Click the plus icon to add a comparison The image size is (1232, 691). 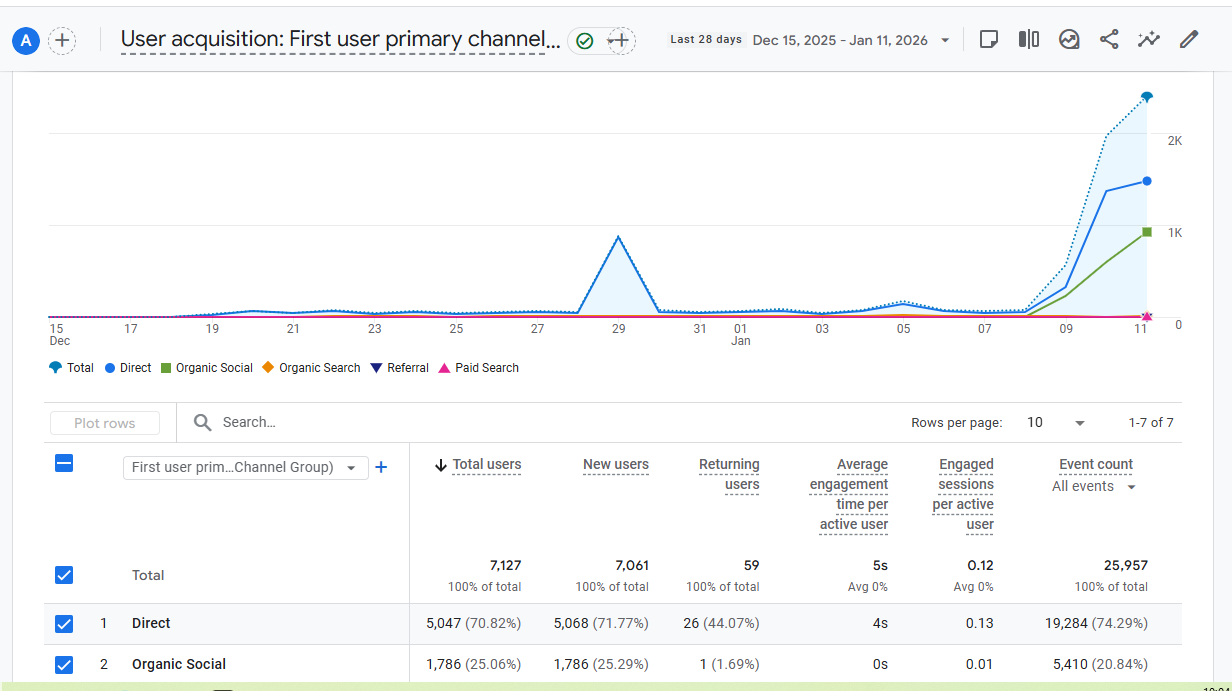tap(619, 41)
